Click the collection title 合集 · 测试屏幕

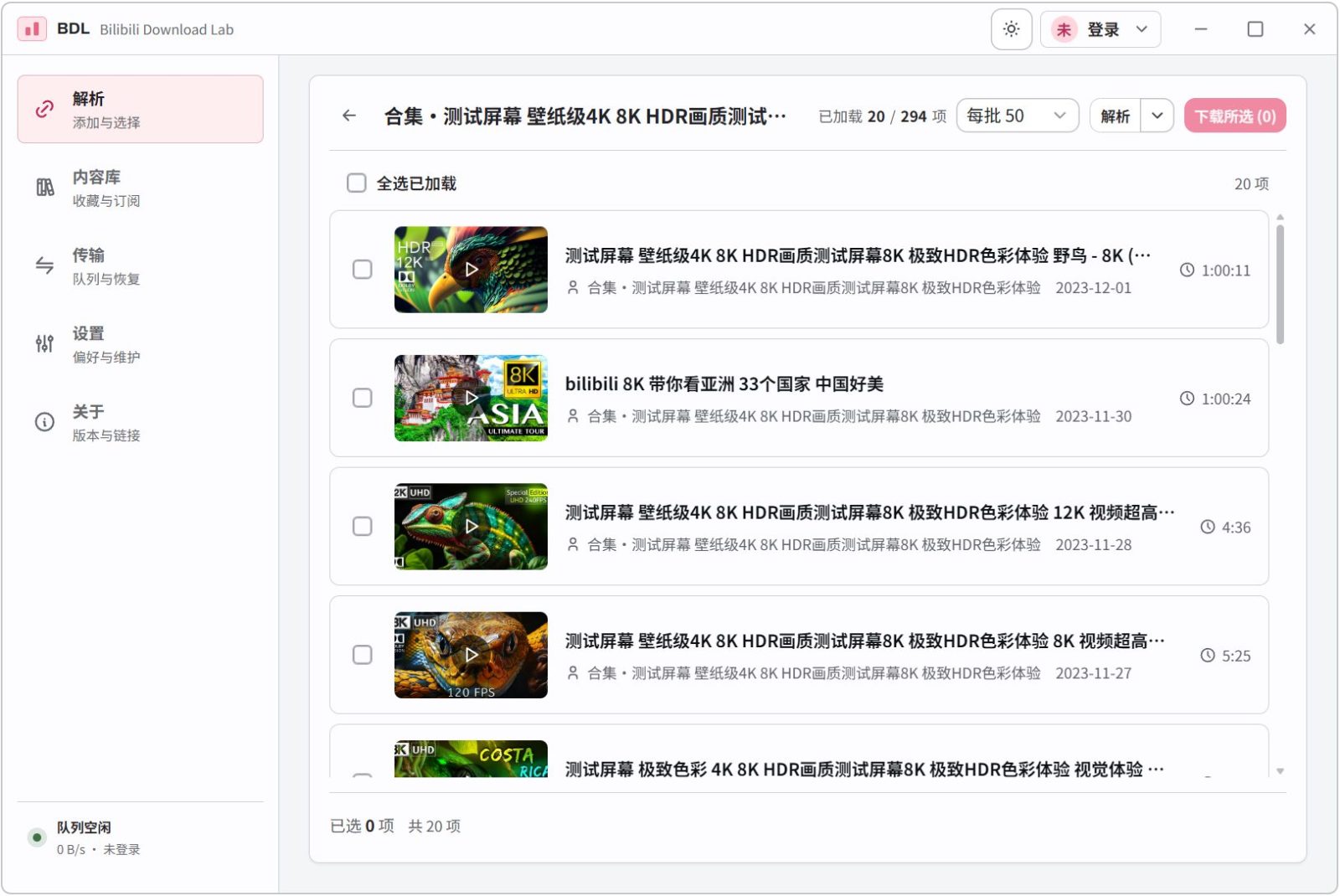[585, 116]
